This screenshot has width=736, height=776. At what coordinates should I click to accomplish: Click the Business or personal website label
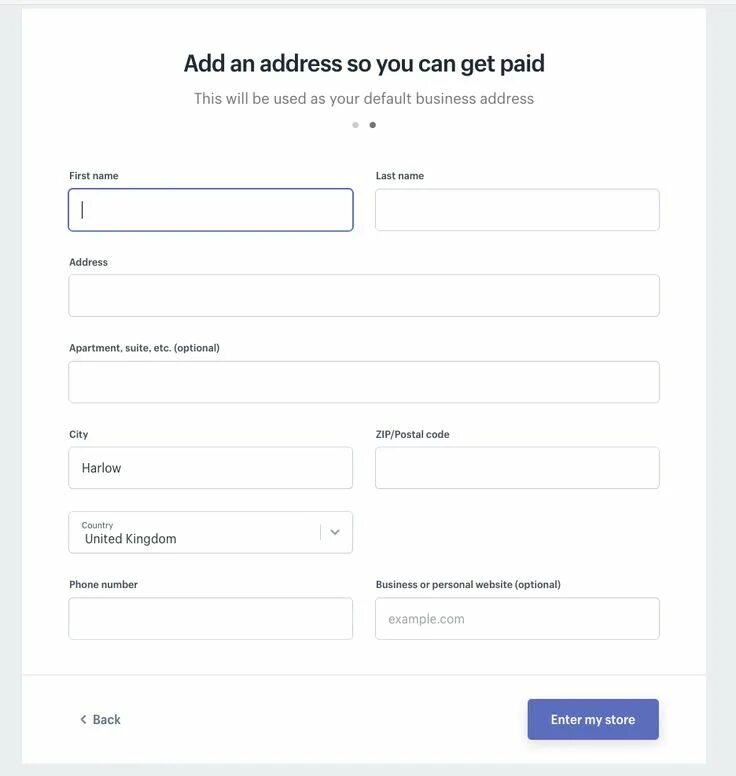click(x=468, y=584)
